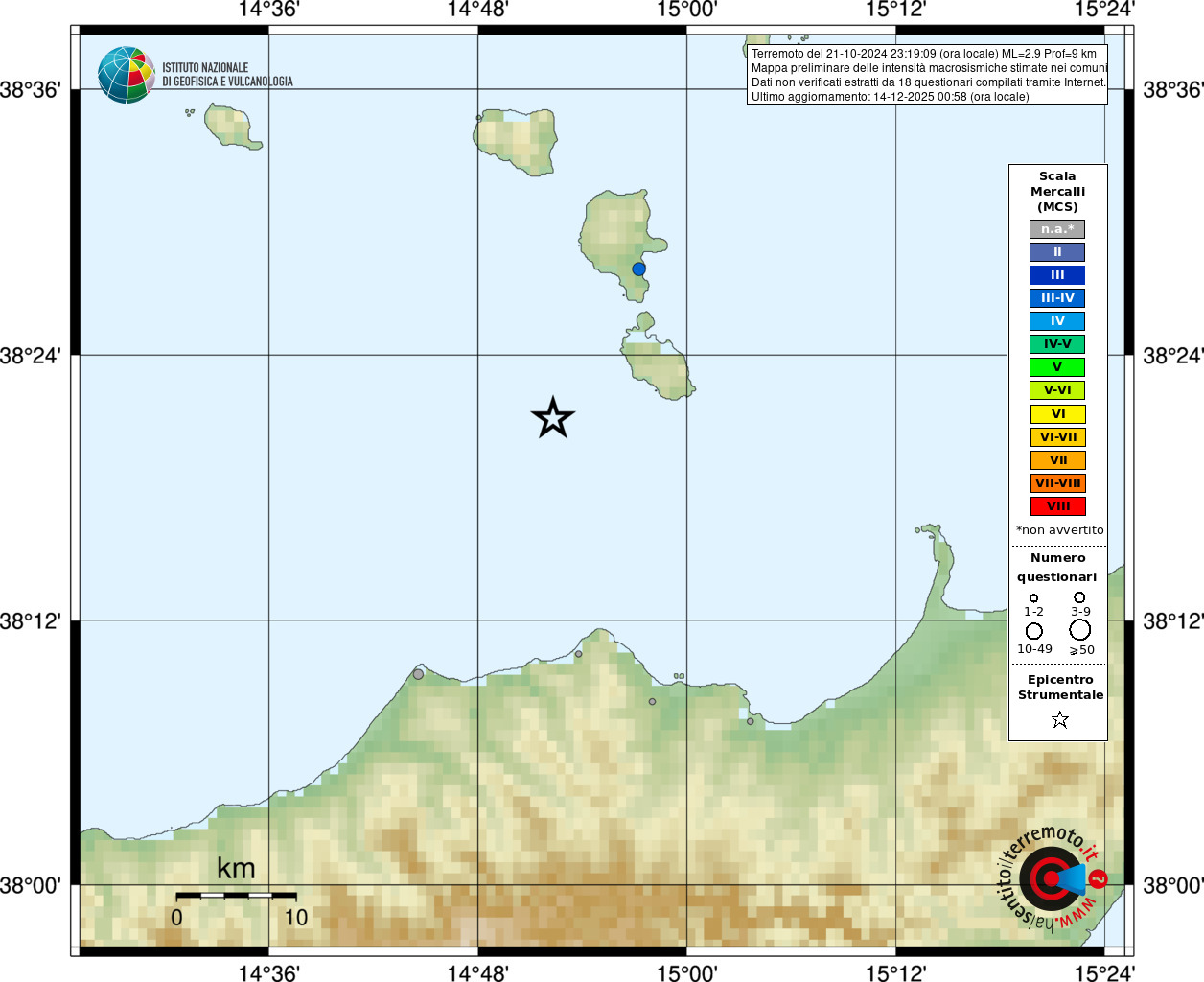Click the II intensity legend swatch
Screen dimensions: 1204x982
click(x=1057, y=252)
